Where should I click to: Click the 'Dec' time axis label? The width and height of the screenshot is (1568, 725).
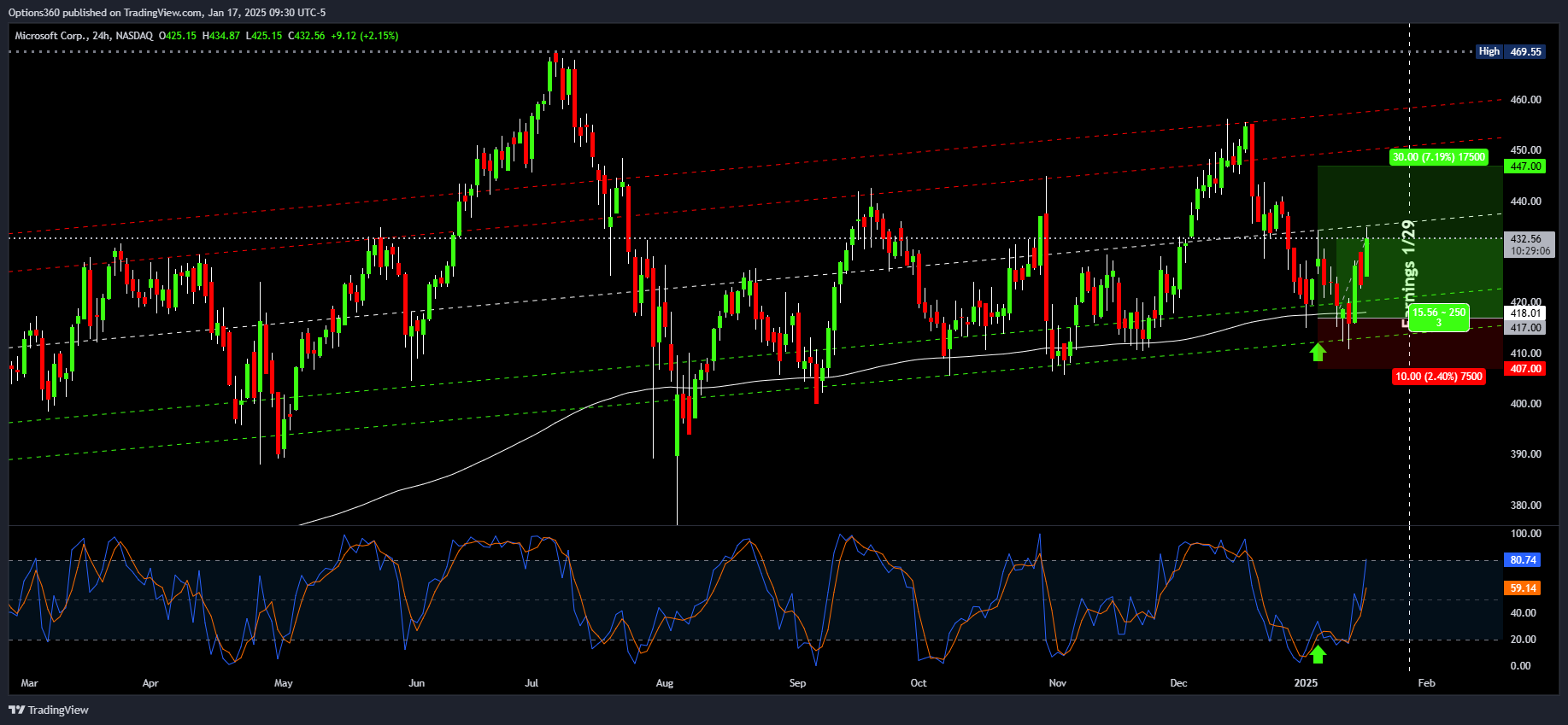(x=1178, y=683)
